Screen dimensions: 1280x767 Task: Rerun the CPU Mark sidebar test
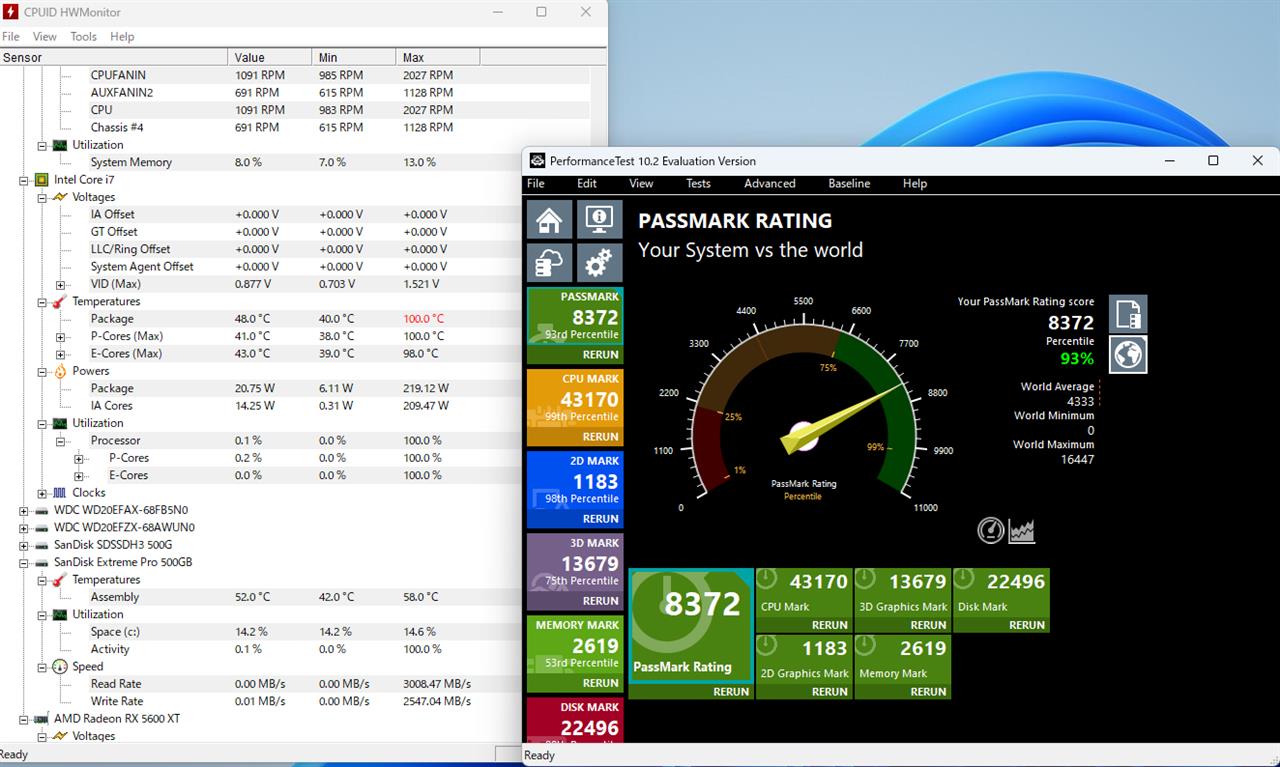(600, 437)
